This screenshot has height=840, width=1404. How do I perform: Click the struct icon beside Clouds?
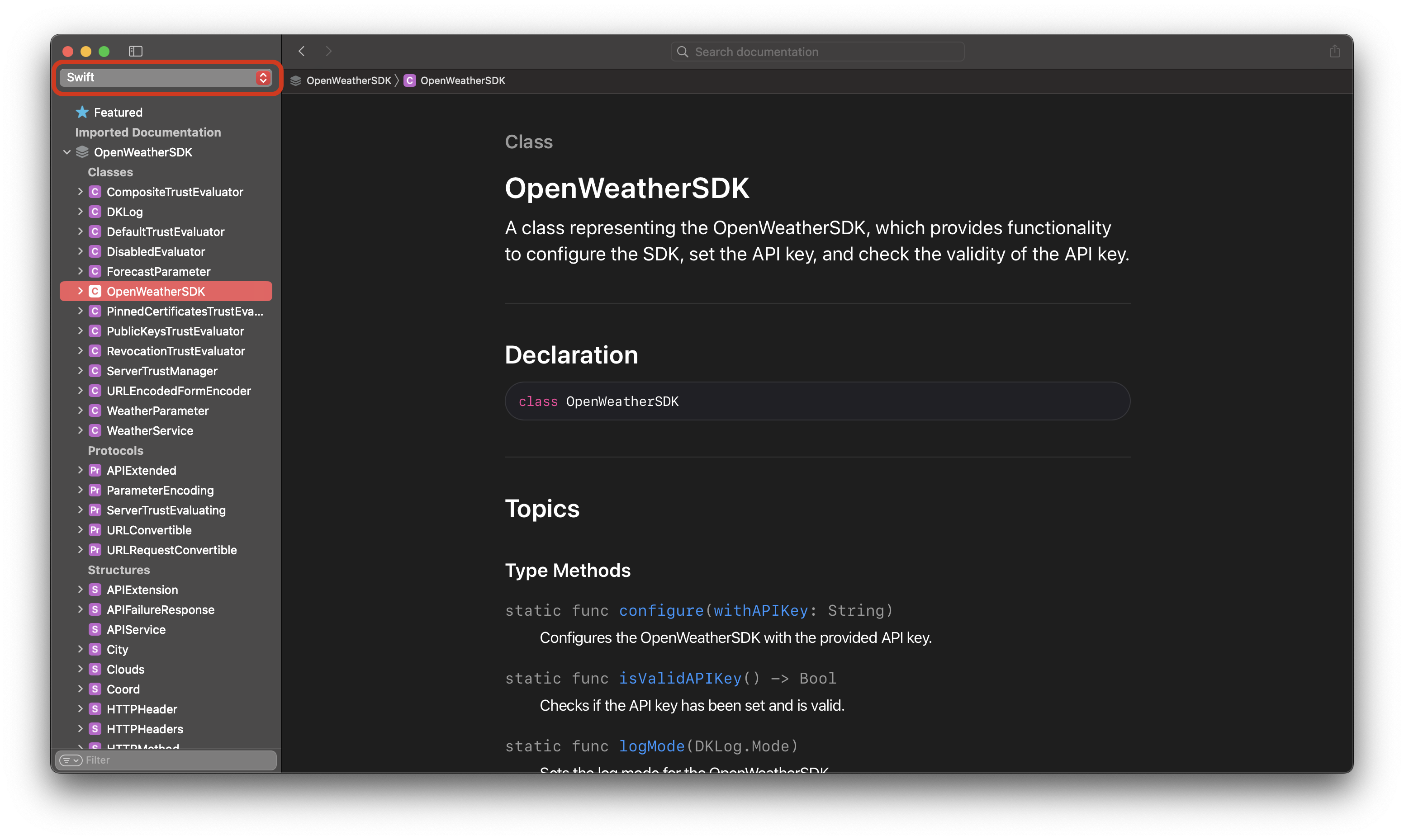(x=95, y=669)
